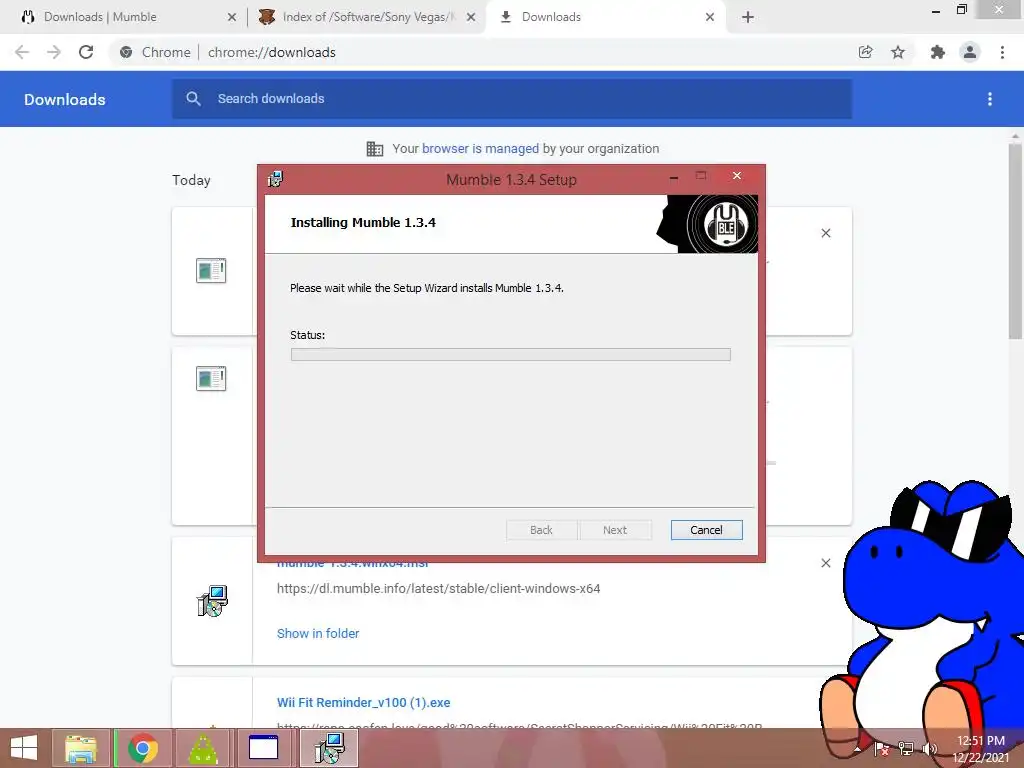1024x768 pixels.
Task: Click the Mumble installer taskbar icon
Action: tap(329, 748)
